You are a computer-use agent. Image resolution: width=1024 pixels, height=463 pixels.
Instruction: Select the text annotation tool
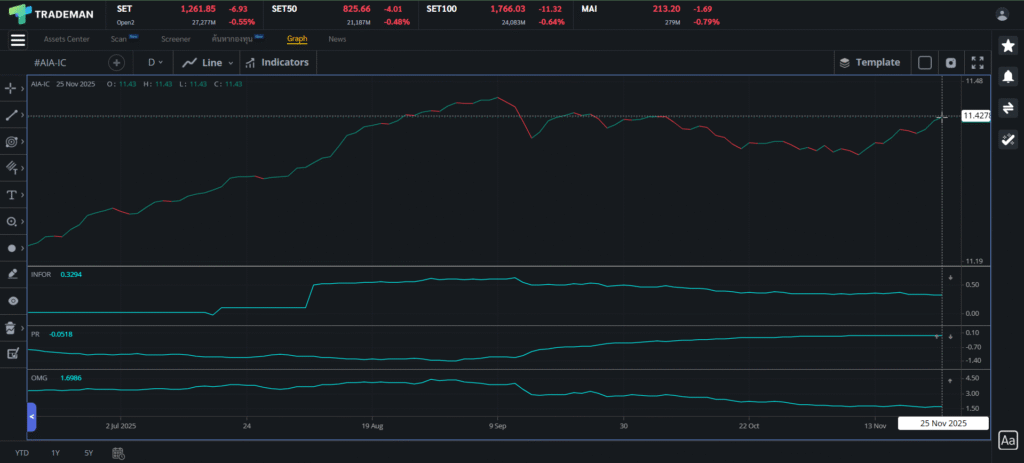click(x=12, y=194)
